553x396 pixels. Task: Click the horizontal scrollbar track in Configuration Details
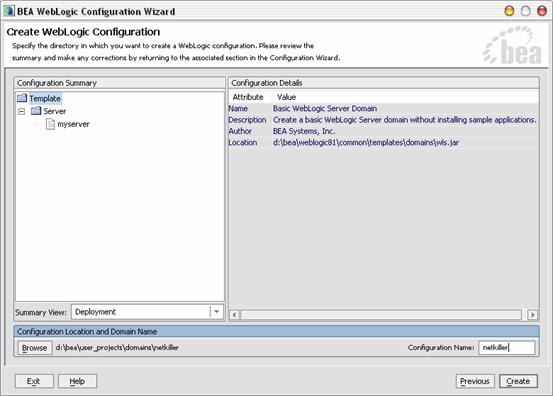pos(381,315)
